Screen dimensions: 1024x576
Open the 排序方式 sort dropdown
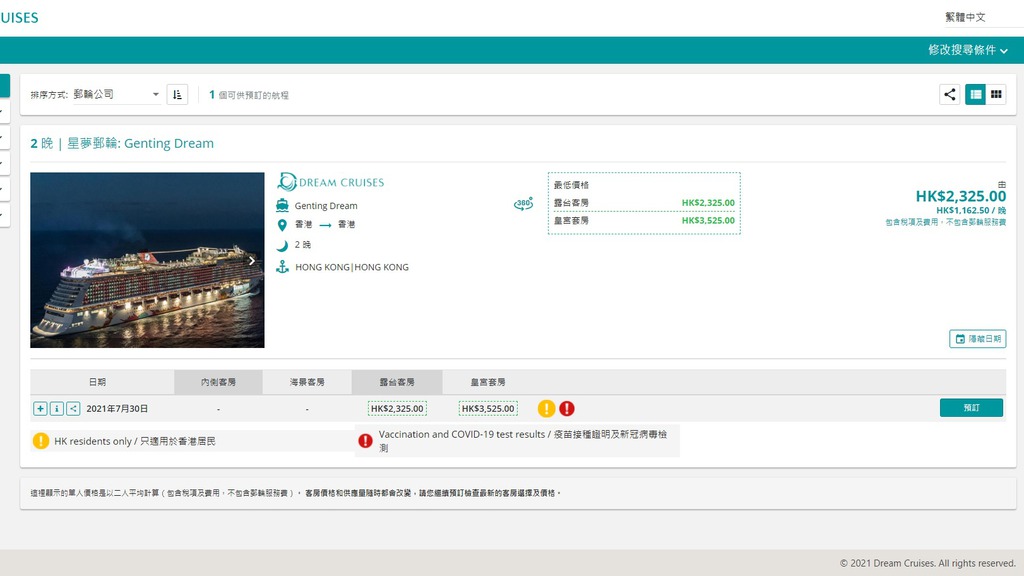[116, 95]
